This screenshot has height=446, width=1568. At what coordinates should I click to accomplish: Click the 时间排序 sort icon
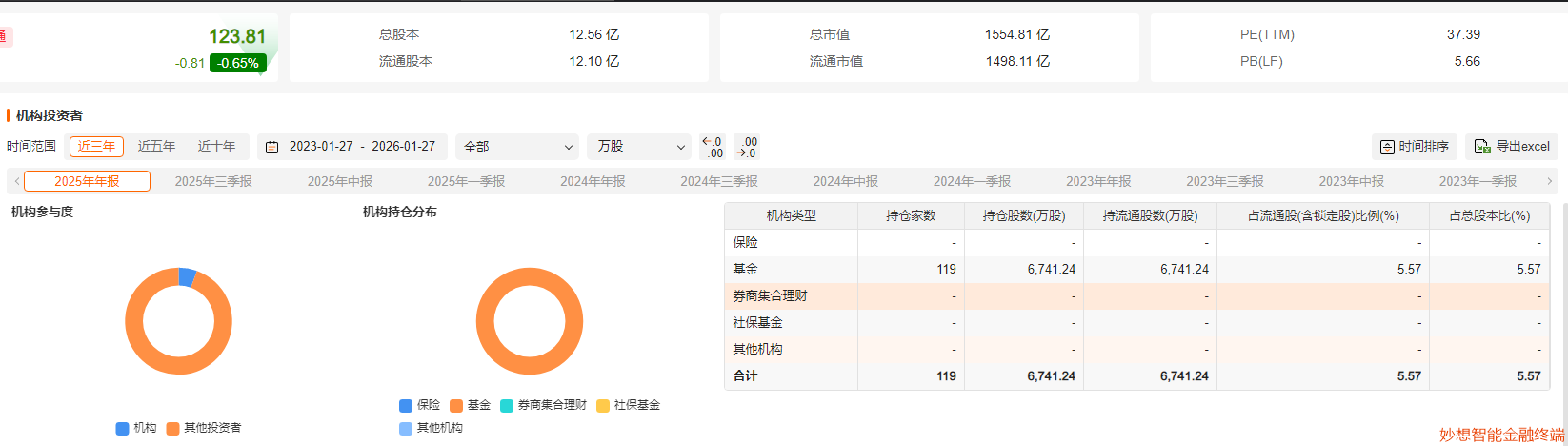pos(1388,147)
